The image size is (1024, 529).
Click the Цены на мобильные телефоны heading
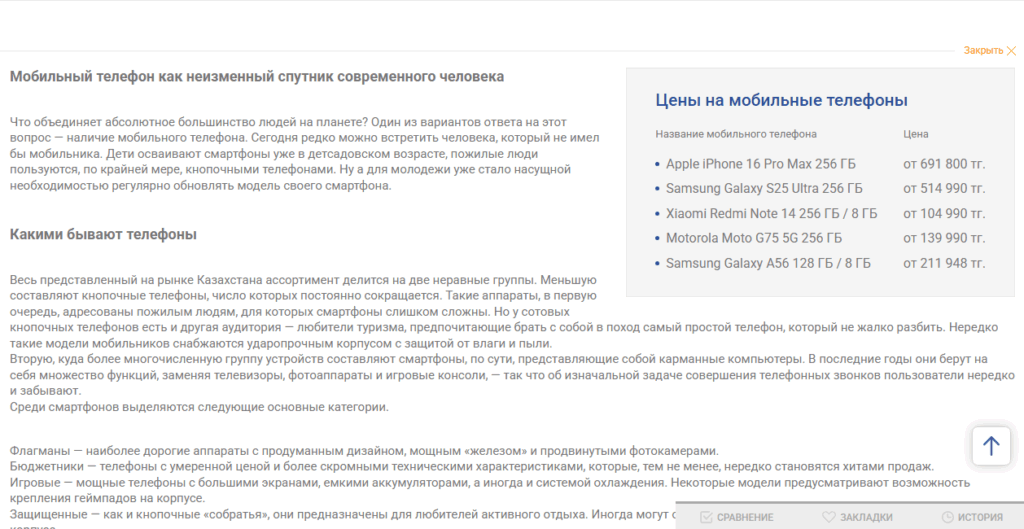coord(781,100)
